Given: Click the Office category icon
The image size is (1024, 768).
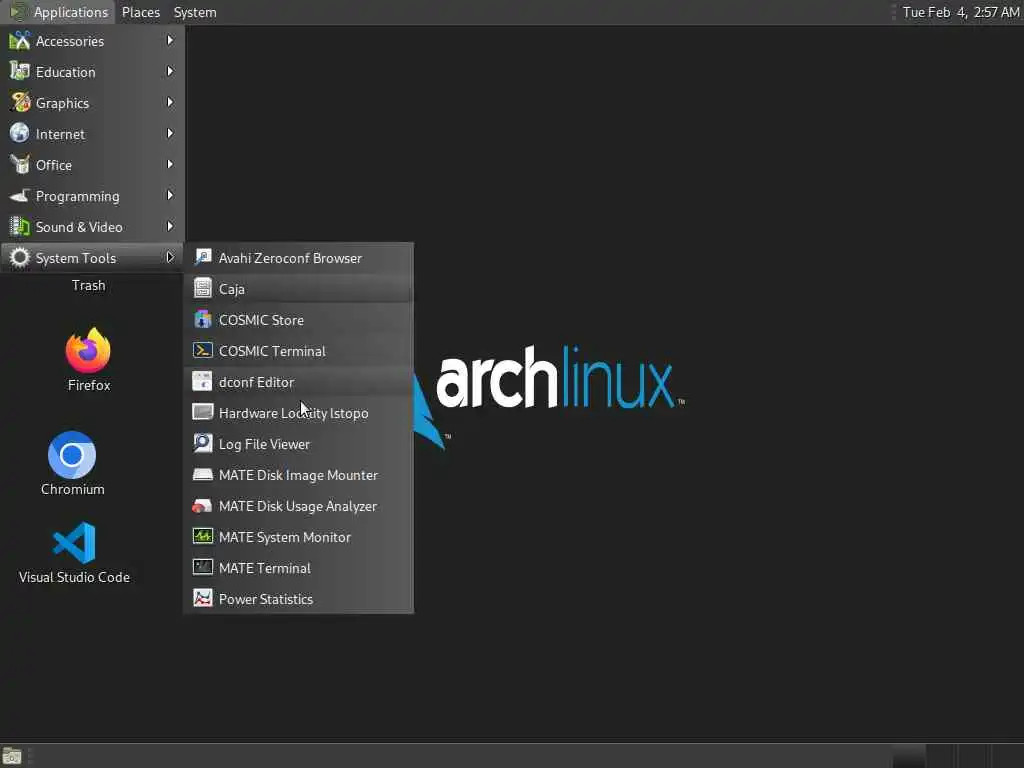Looking at the screenshot, I should (x=20, y=165).
